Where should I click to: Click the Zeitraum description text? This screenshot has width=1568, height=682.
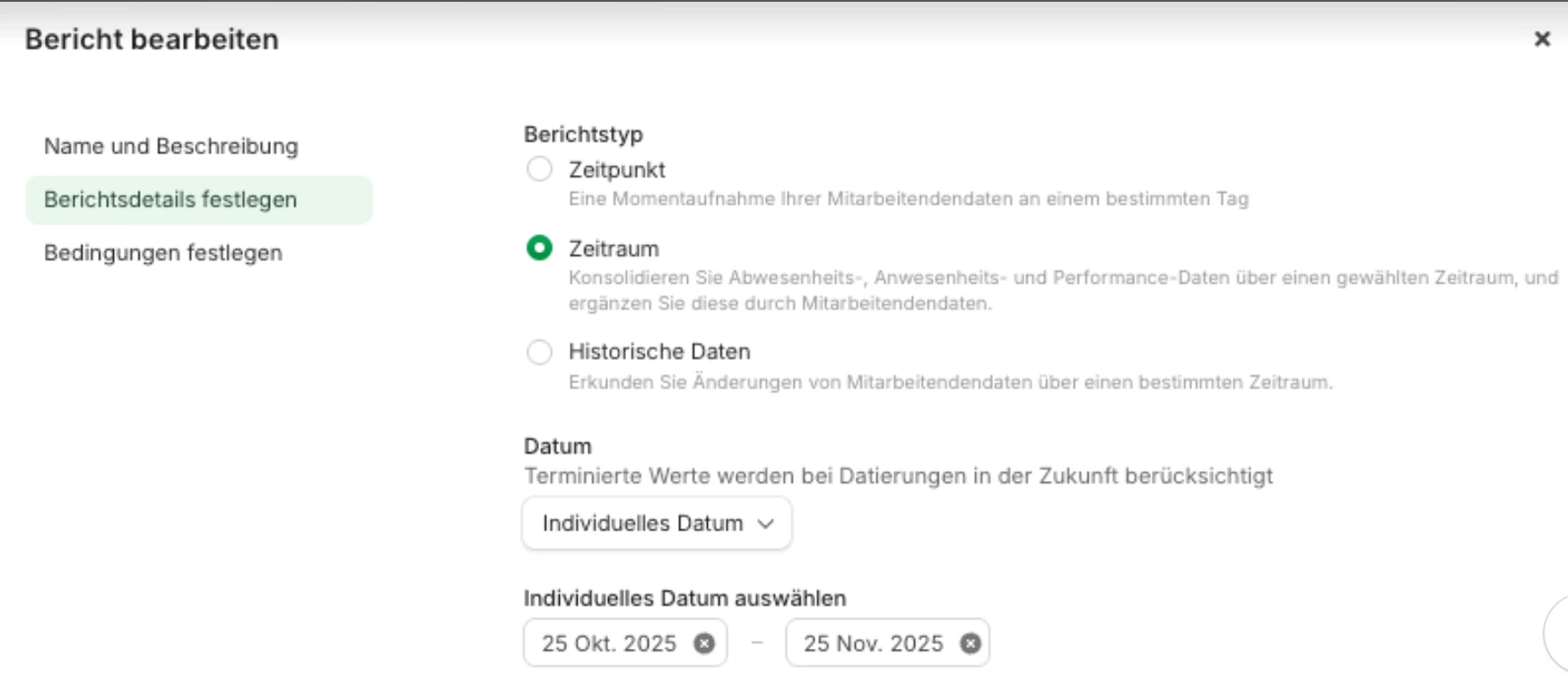[x=1062, y=290]
